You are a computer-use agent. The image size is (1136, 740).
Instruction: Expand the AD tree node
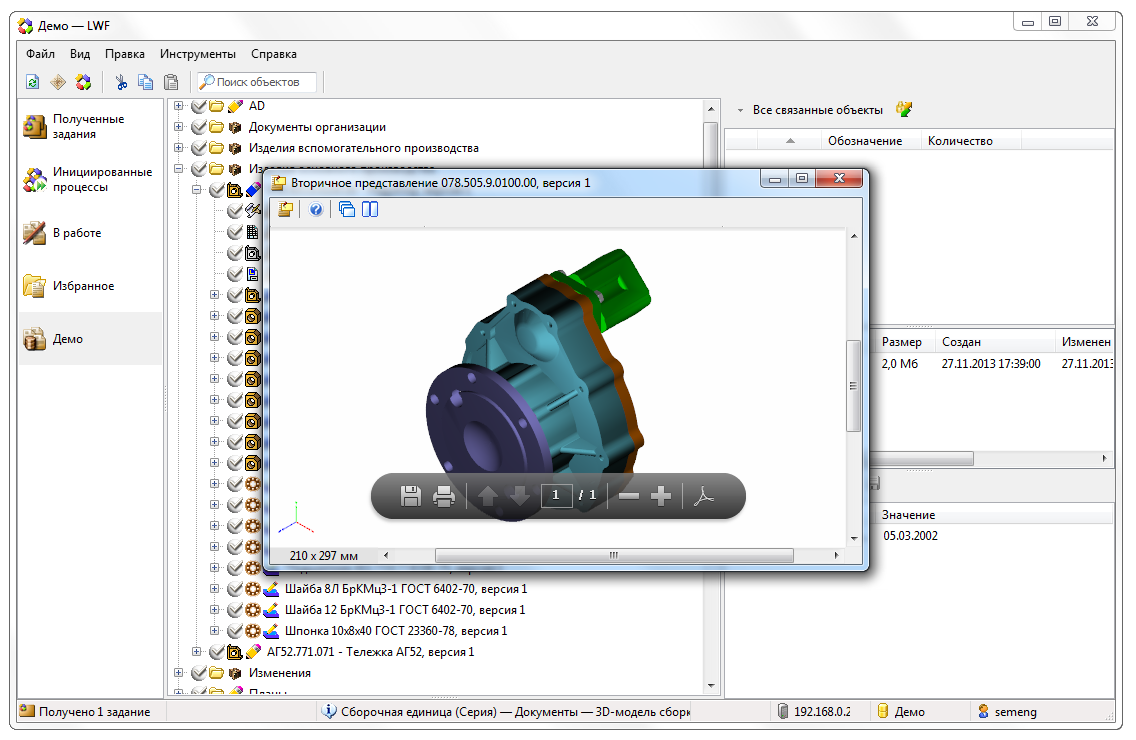click(x=178, y=106)
